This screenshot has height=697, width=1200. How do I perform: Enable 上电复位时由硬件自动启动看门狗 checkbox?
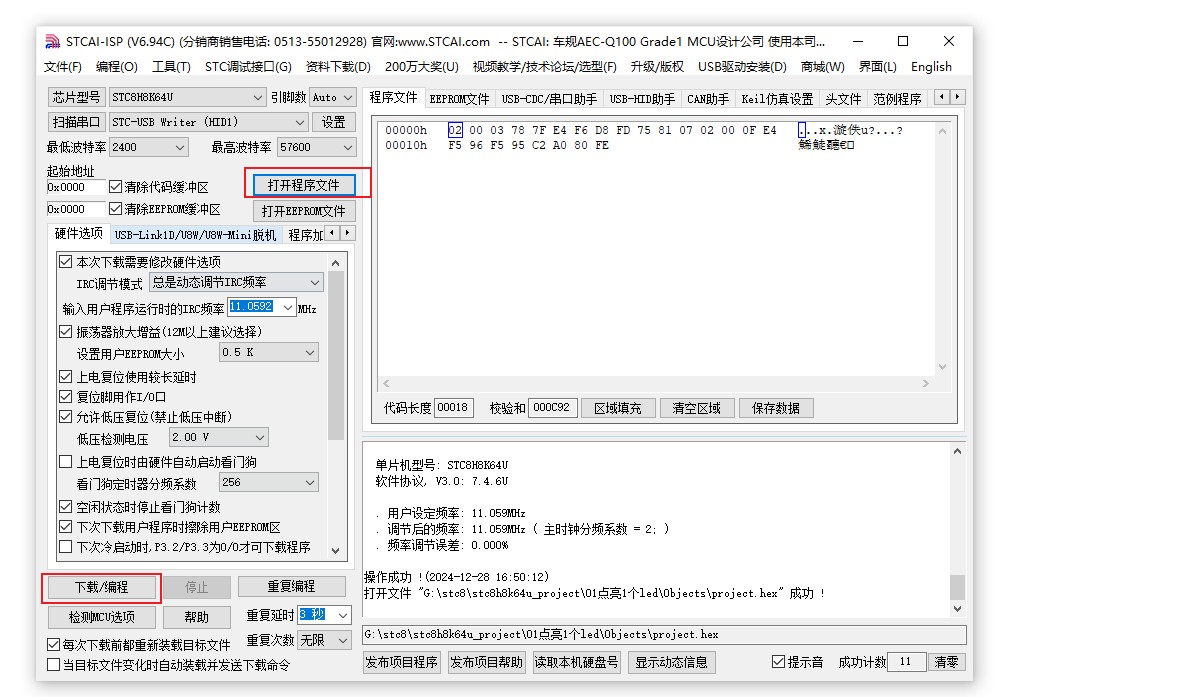[x=66, y=462]
